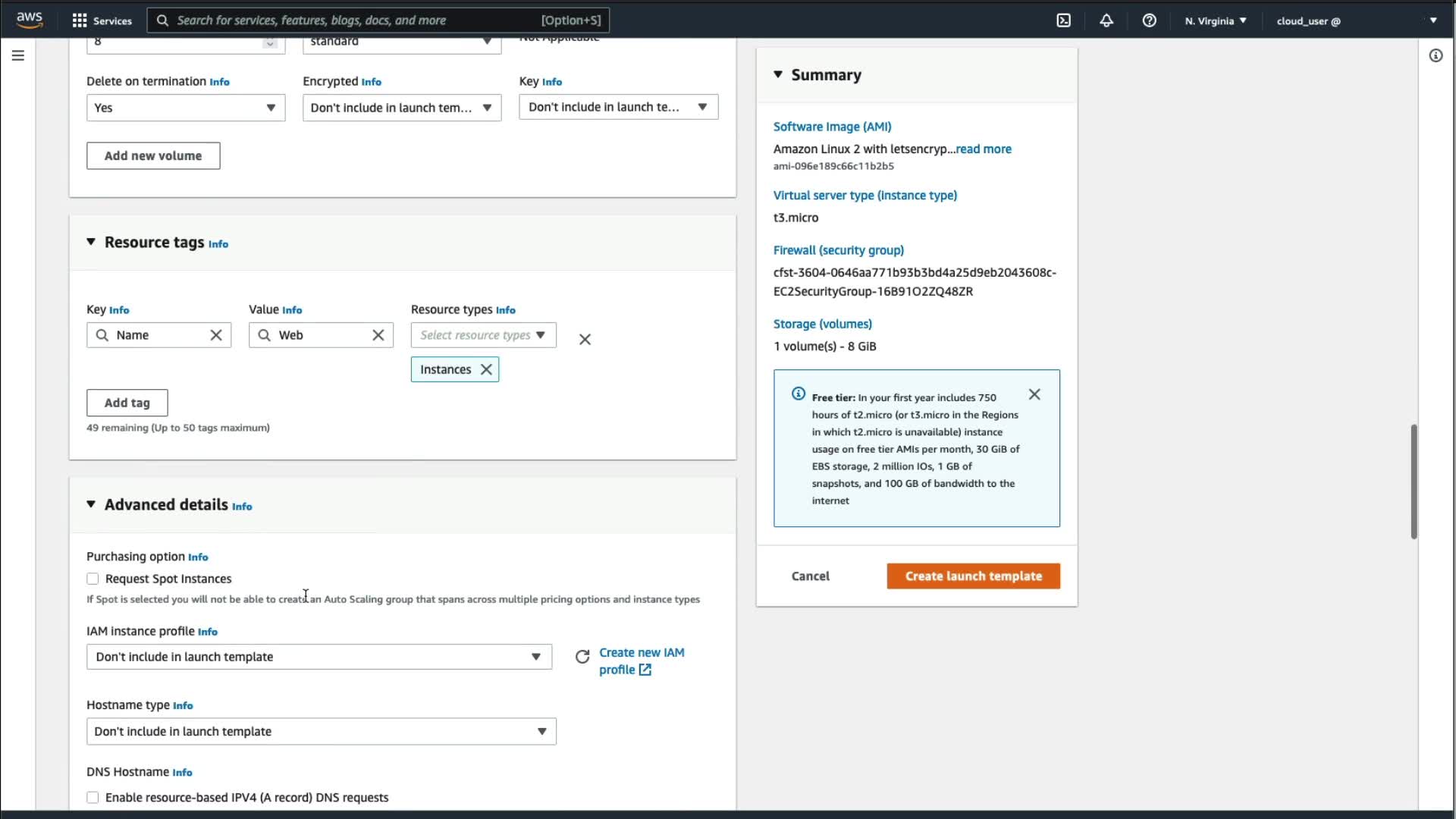Open the Services menu
This screenshot has width=1456, height=819.
click(102, 20)
